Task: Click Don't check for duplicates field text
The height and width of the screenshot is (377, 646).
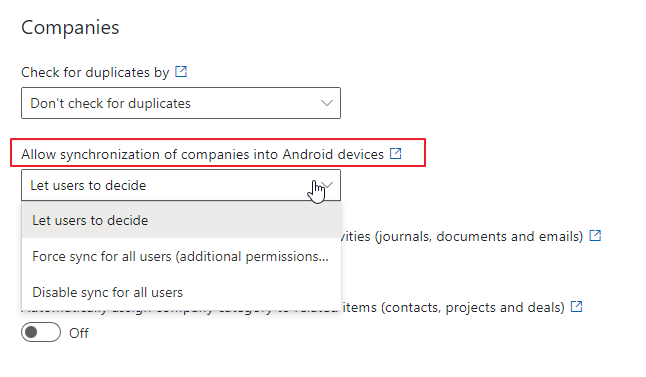Action: (110, 103)
